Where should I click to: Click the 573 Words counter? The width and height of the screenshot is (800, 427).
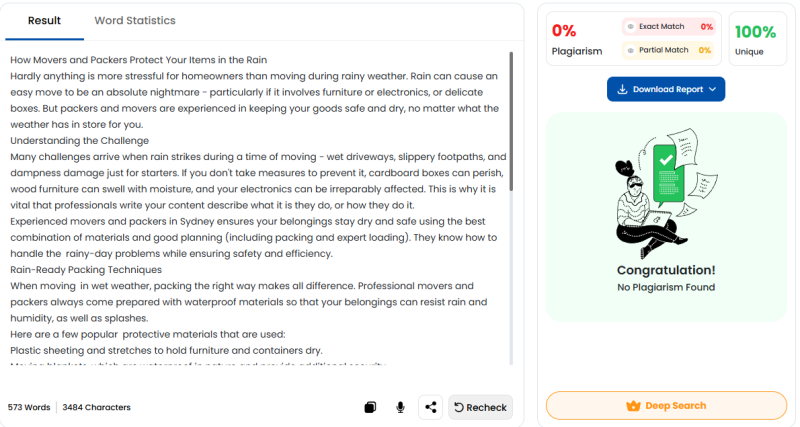tap(29, 407)
